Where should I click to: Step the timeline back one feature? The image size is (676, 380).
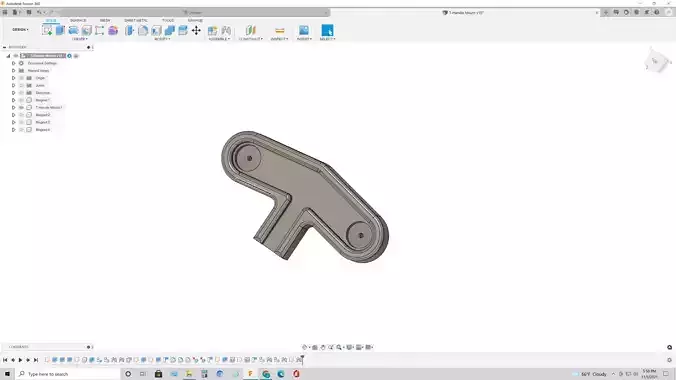tap(13, 360)
